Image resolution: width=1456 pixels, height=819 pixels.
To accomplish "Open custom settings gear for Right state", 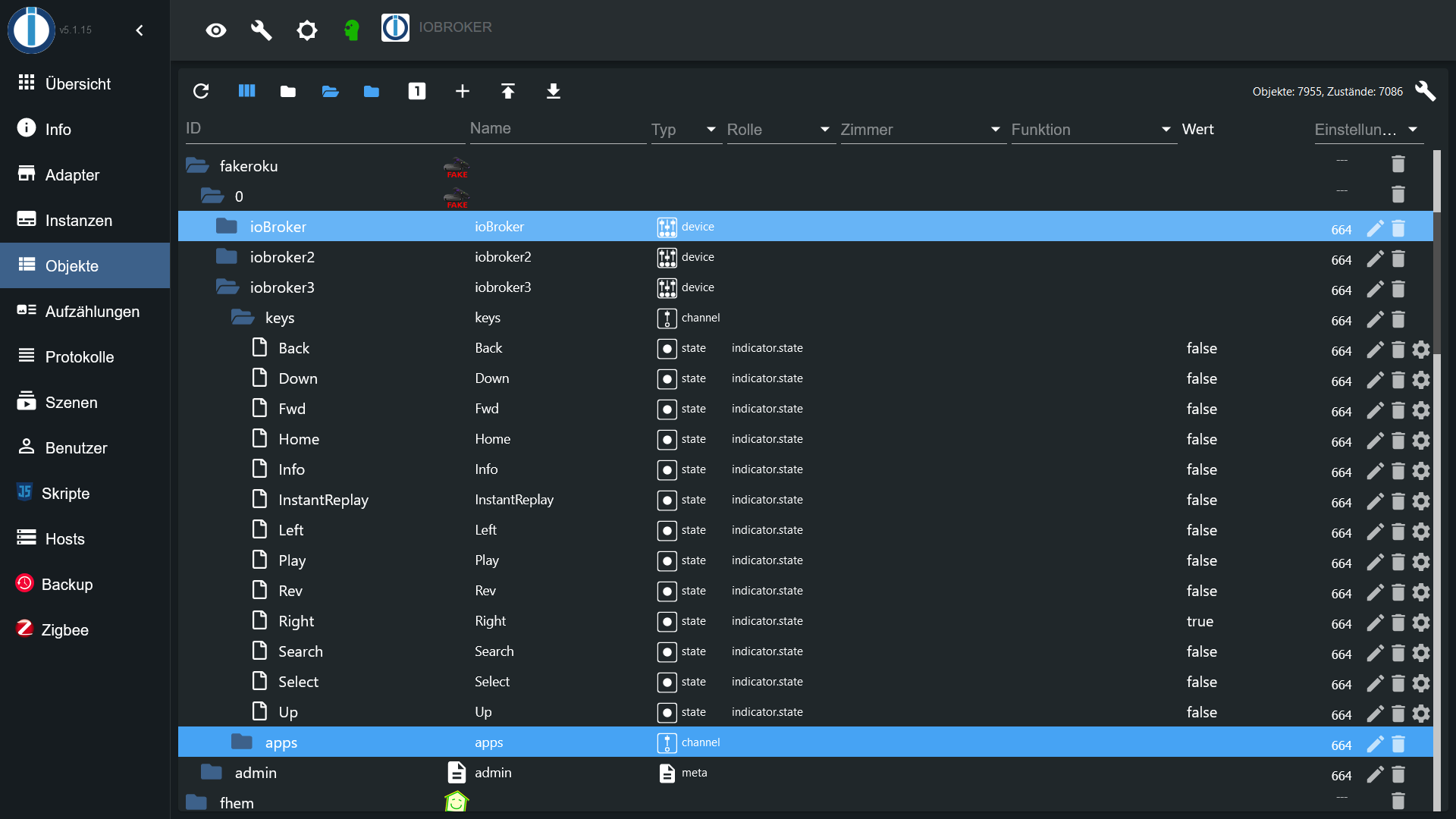I will [1421, 623].
